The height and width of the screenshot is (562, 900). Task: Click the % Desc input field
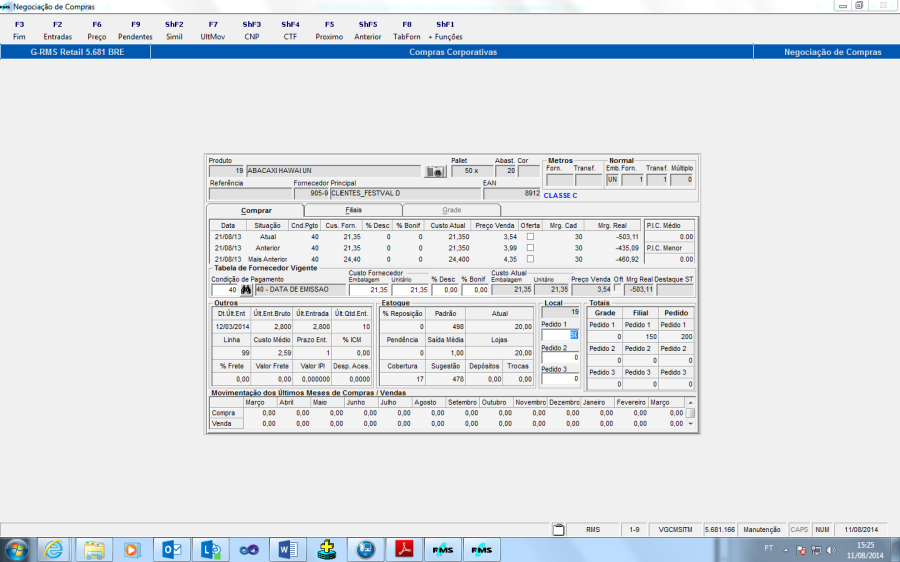pyautogui.click(x=445, y=290)
